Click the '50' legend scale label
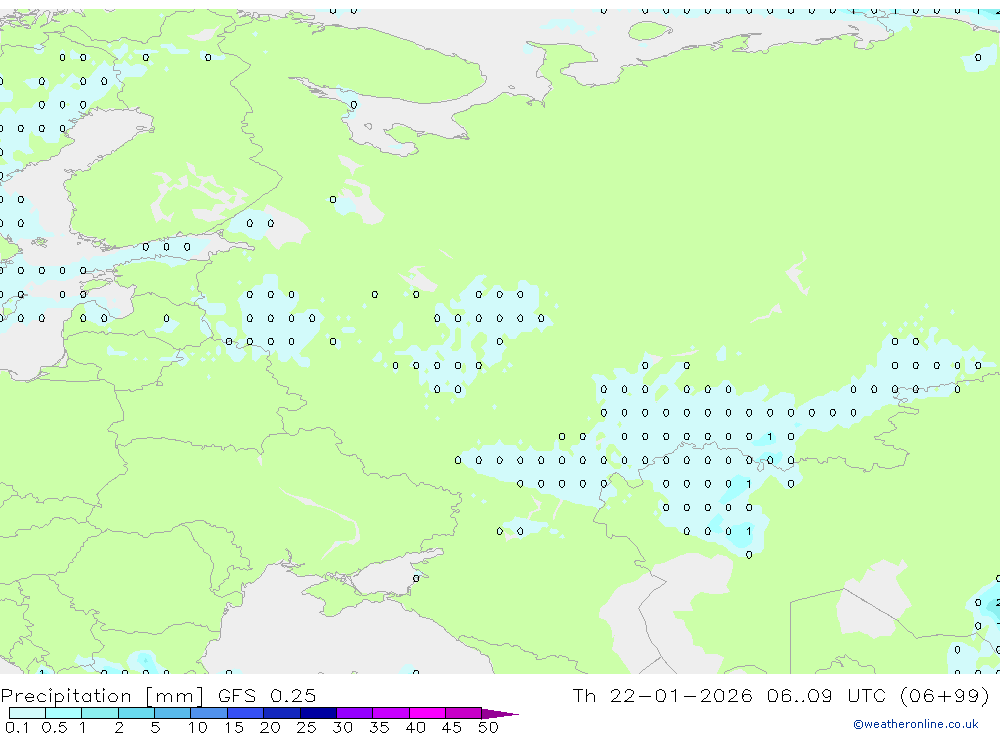Screen dimensions: 1000x733 click(x=489, y=727)
